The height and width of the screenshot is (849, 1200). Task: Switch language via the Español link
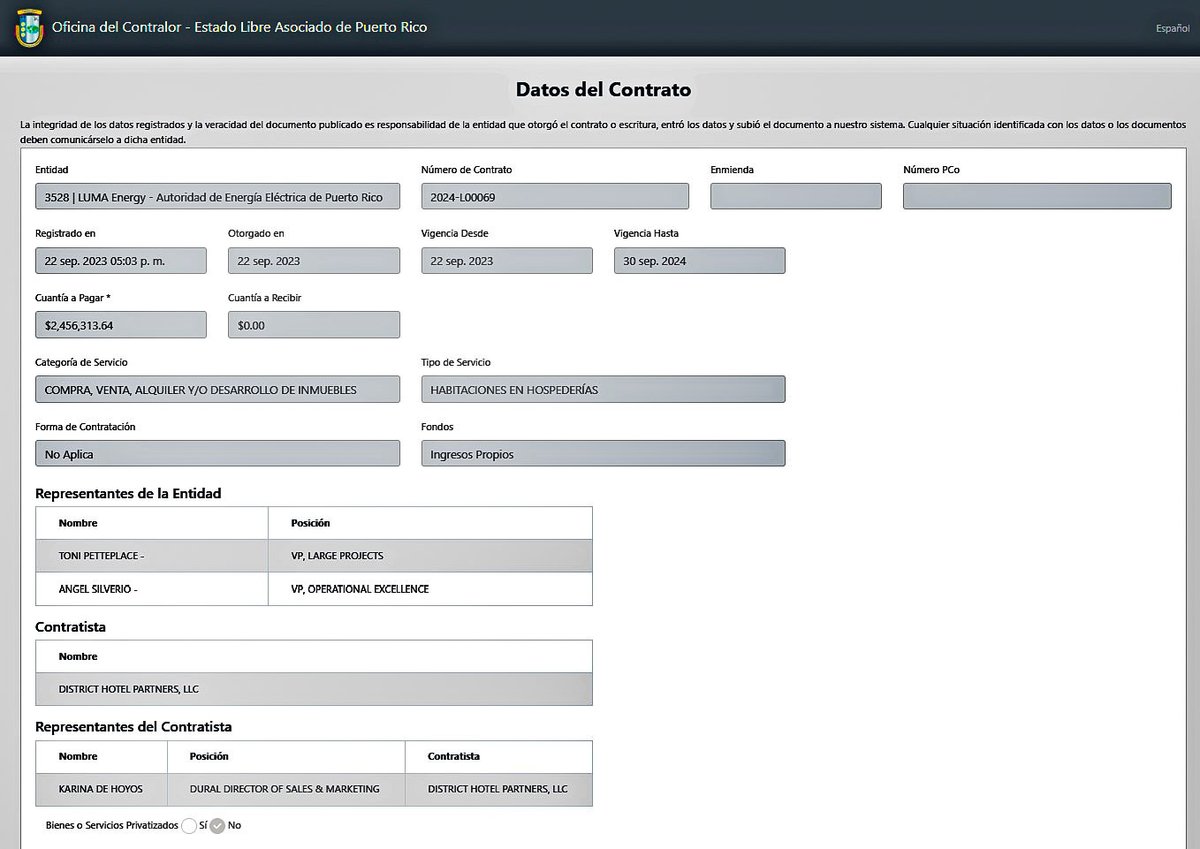1172,28
